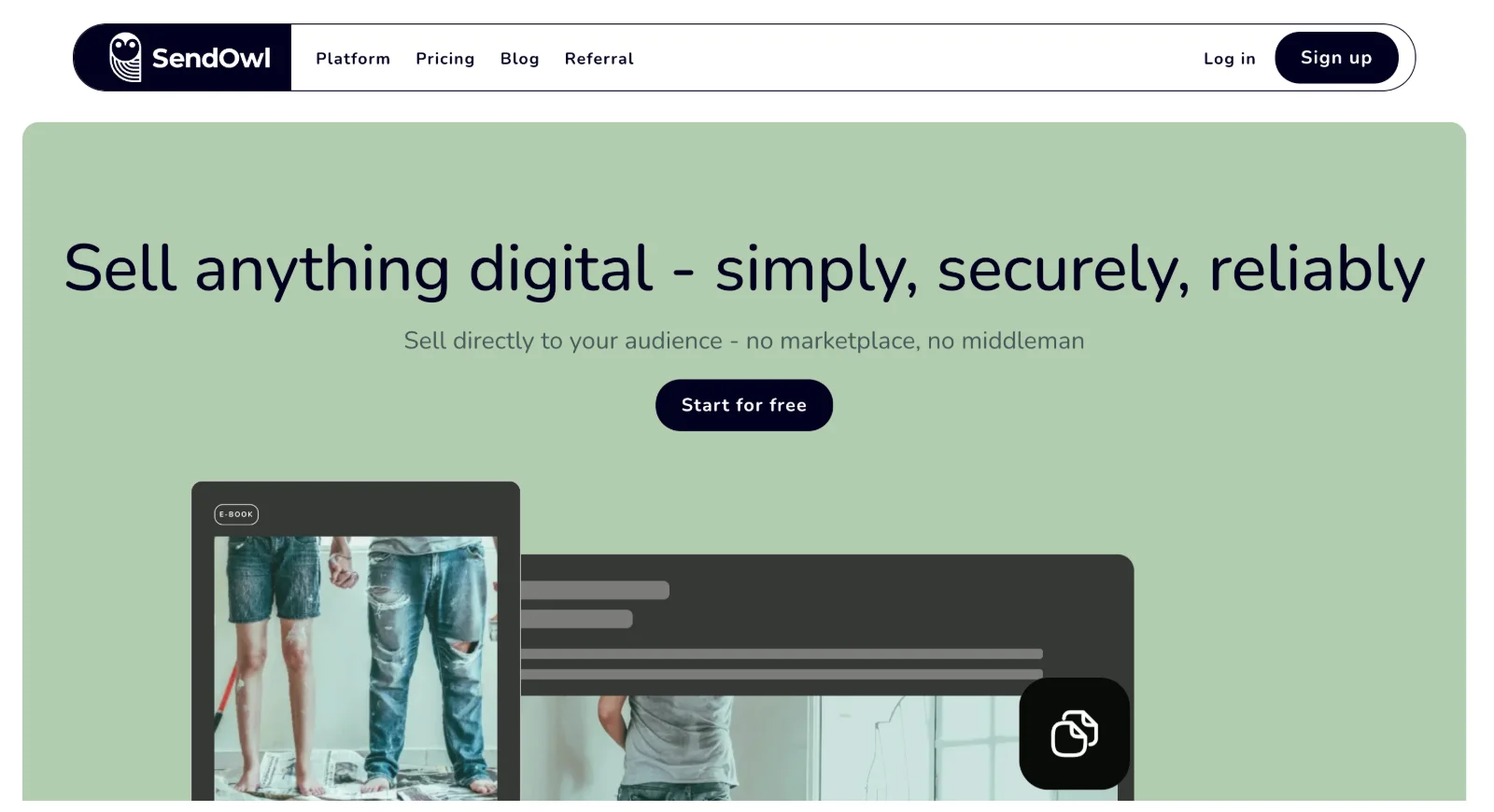Click the SendOwl owl logo icon
Viewport: 1494px width, 812px height.
[x=125, y=58]
